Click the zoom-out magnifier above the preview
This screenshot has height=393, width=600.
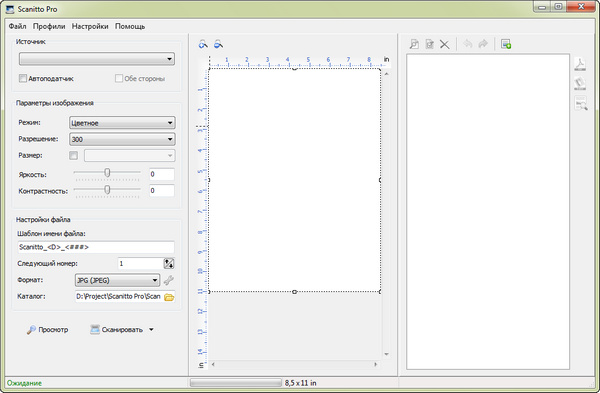(x=218, y=44)
